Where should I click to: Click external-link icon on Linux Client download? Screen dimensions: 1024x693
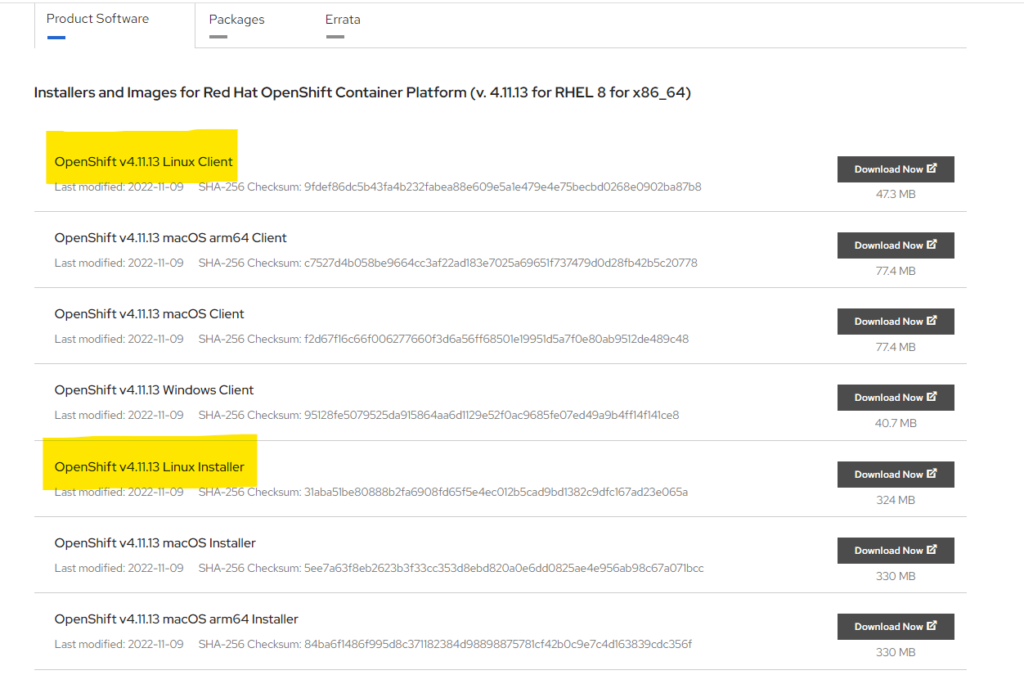(x=933, y=169)
